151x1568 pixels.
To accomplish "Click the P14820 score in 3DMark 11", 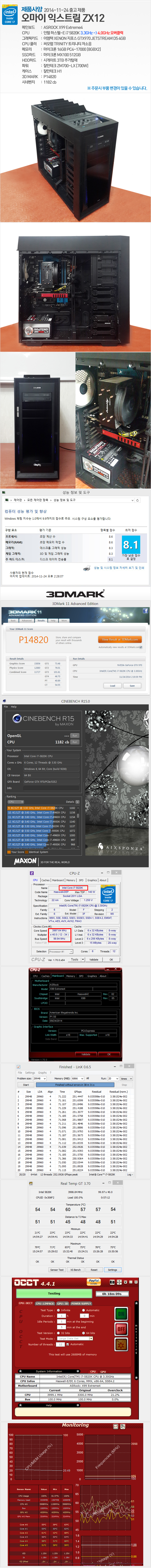I will [x=34, y=640].
